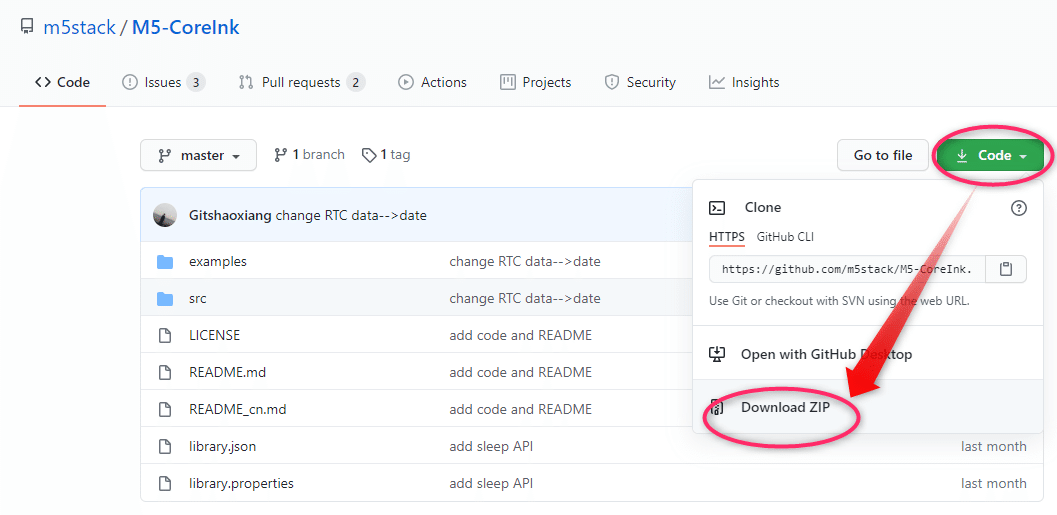
Task: Click the branch icon beside 1 branch
Action: [x=281, y=155]
